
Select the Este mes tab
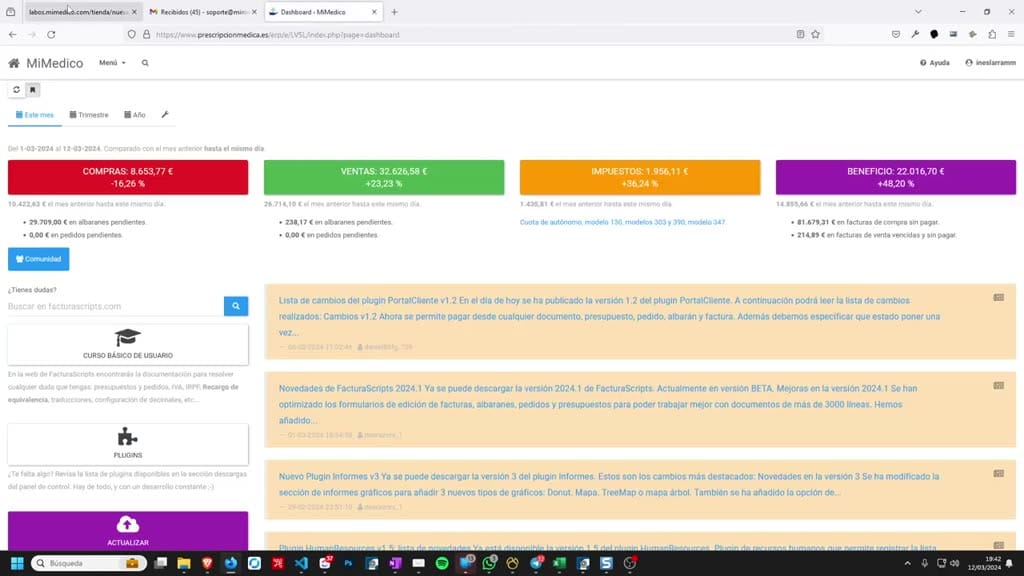coord(35,115)
